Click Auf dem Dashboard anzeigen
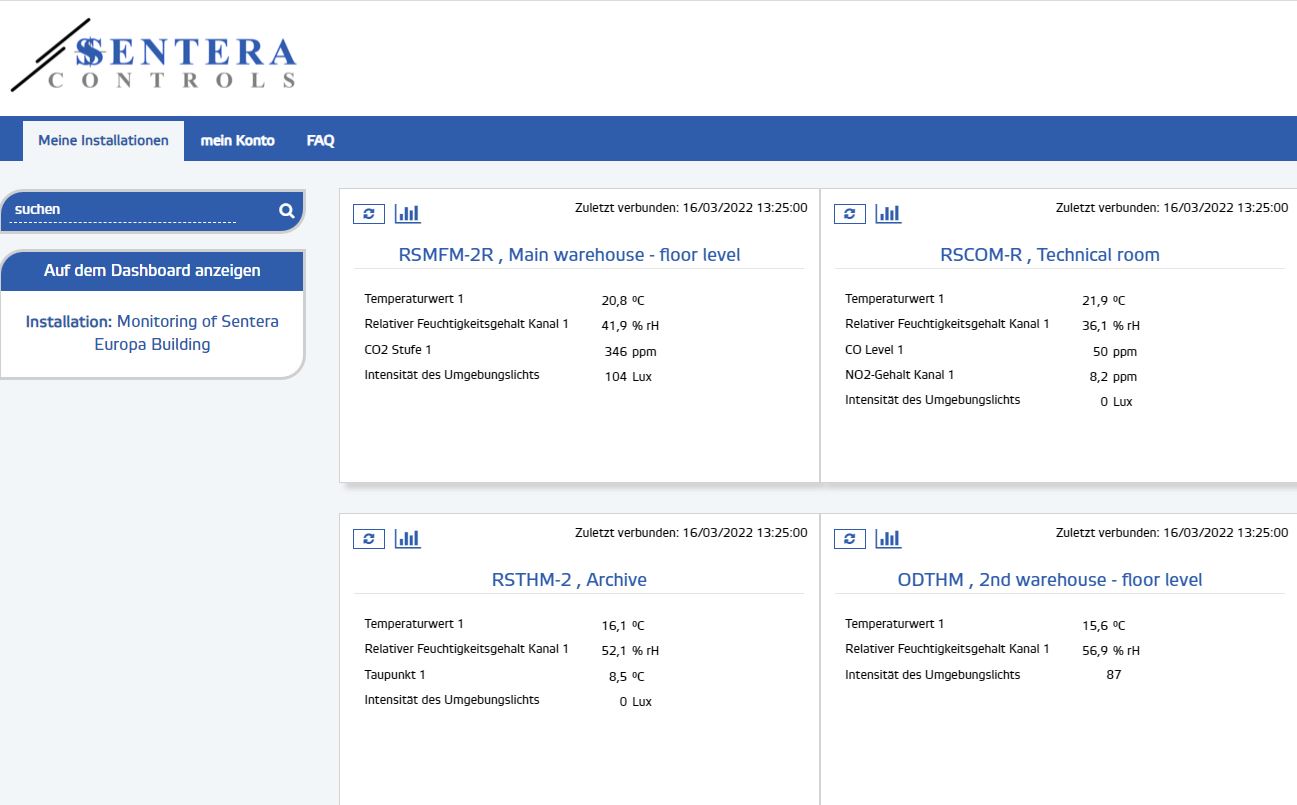 (x=152, y=270)
